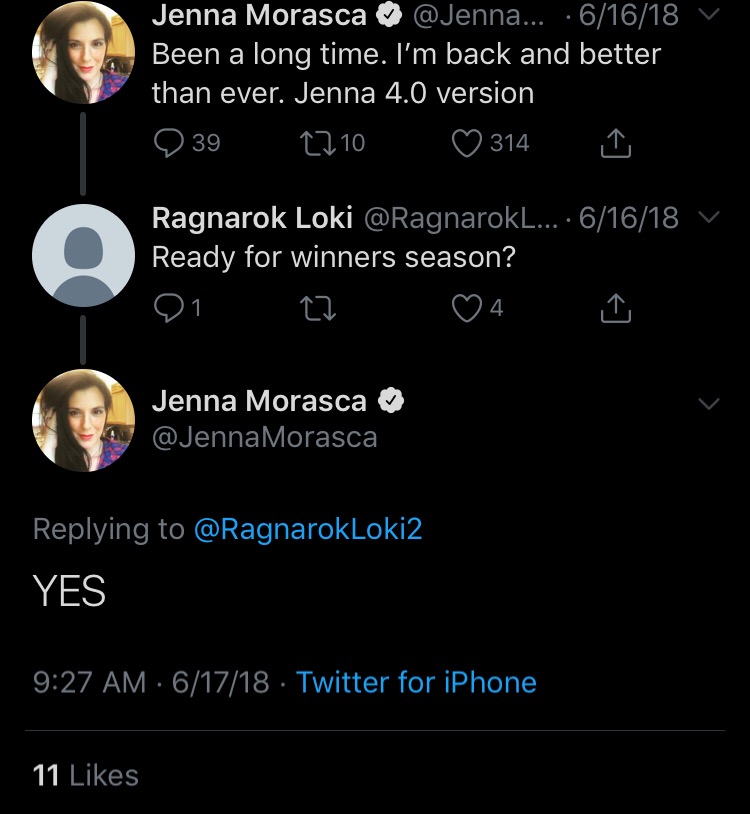
Task: Share Jenna's 'Jenna 4.0 version' tweet
Action: (x=616, y=143)
